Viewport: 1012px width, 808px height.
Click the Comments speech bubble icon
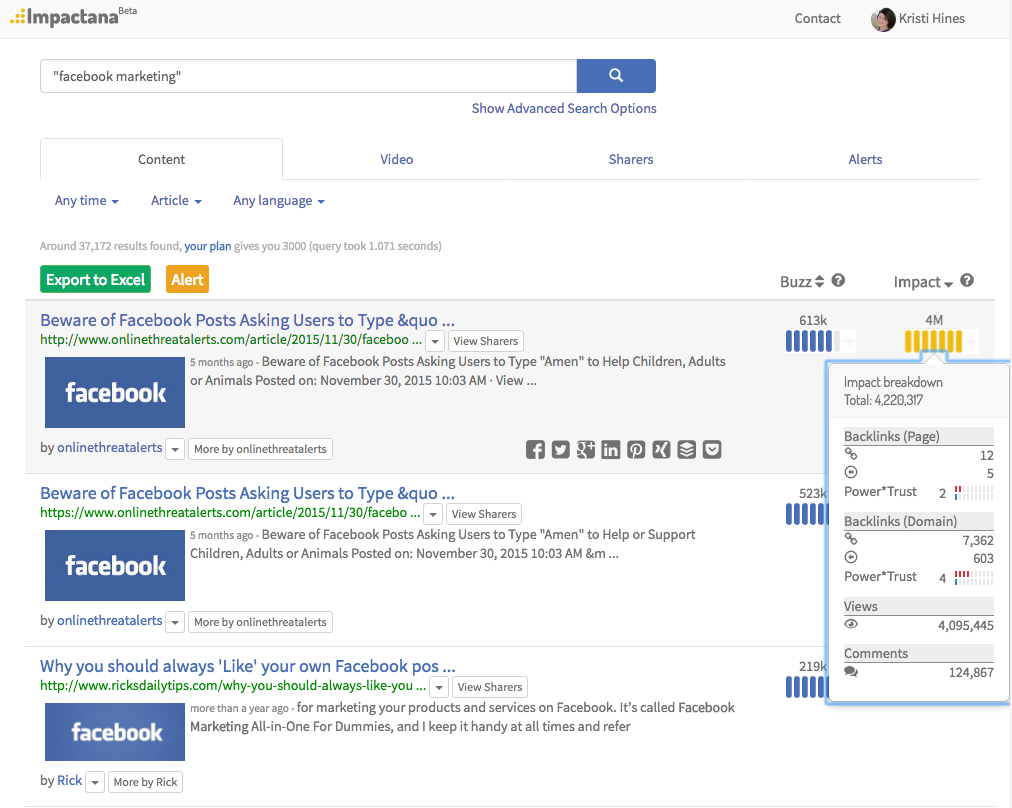[x=851, y=671]
